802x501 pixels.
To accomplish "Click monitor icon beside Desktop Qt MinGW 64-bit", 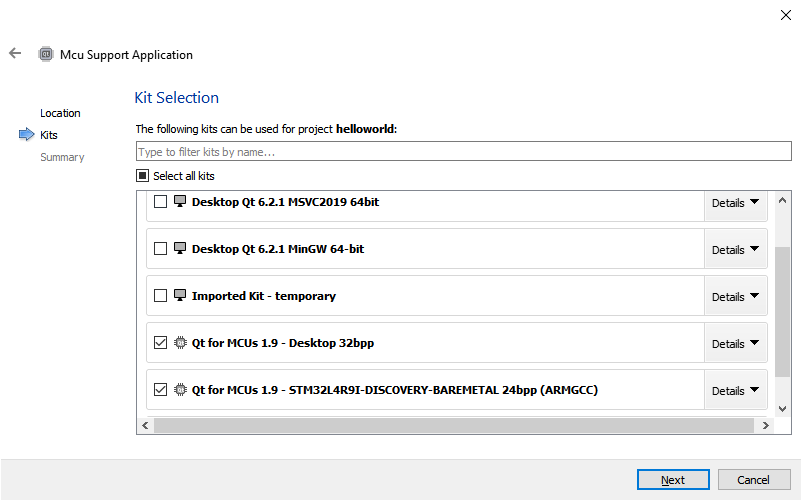I will click(180, 249).
